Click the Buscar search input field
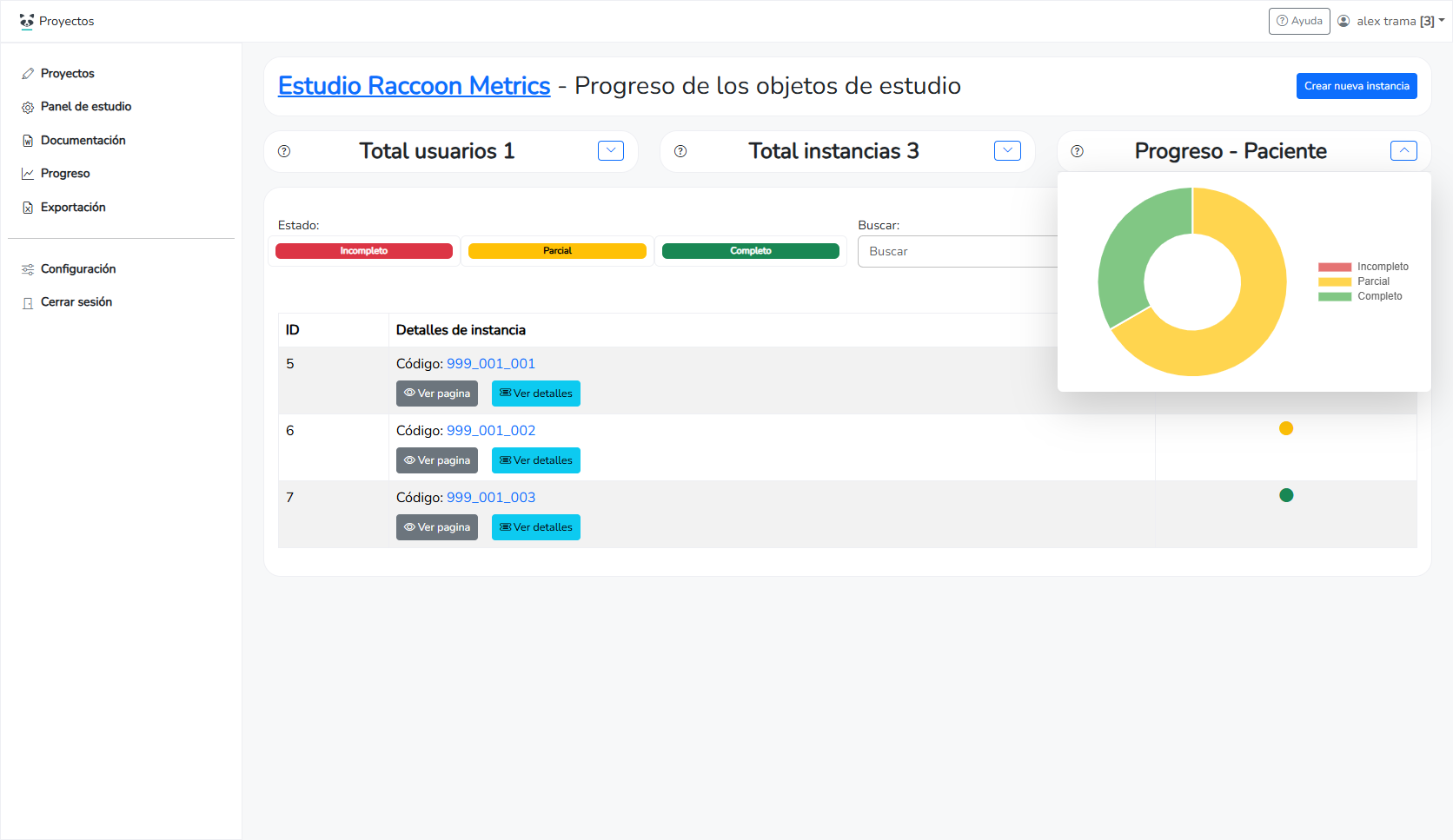The height and width of the screenshot is (840, 1453). (958, 251)
